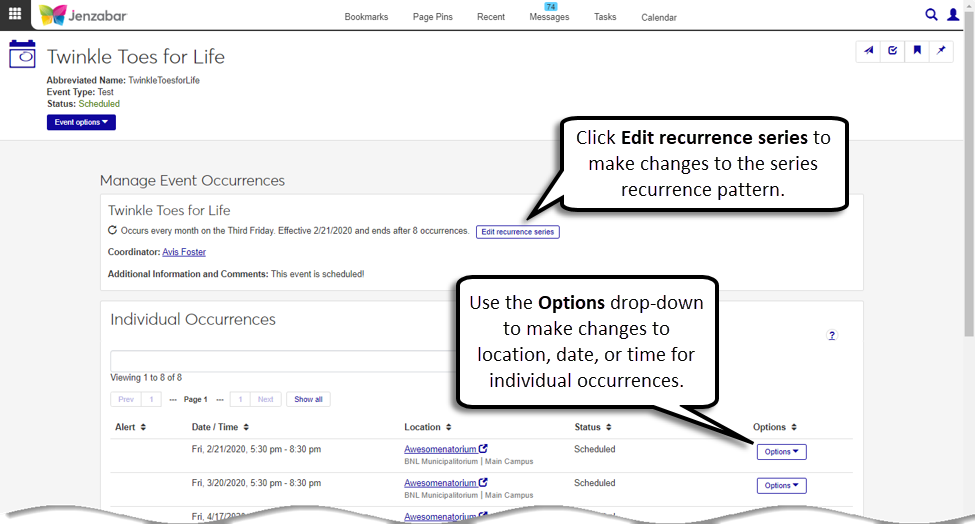Click the Edit recurrence series button
975x524 pixels.
click(x=517, y=232)
